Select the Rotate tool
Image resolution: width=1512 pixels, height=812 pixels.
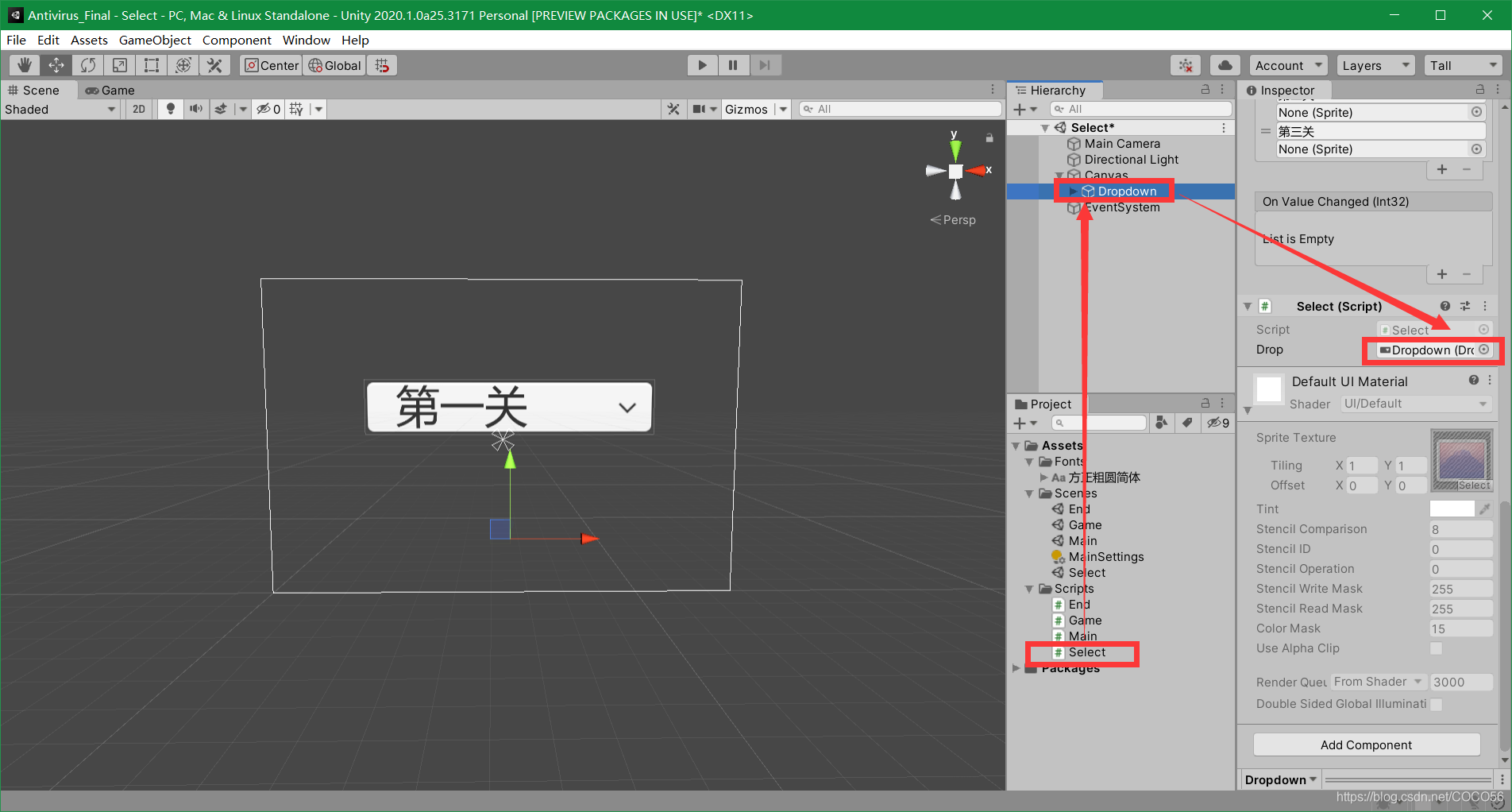(87, 64)
